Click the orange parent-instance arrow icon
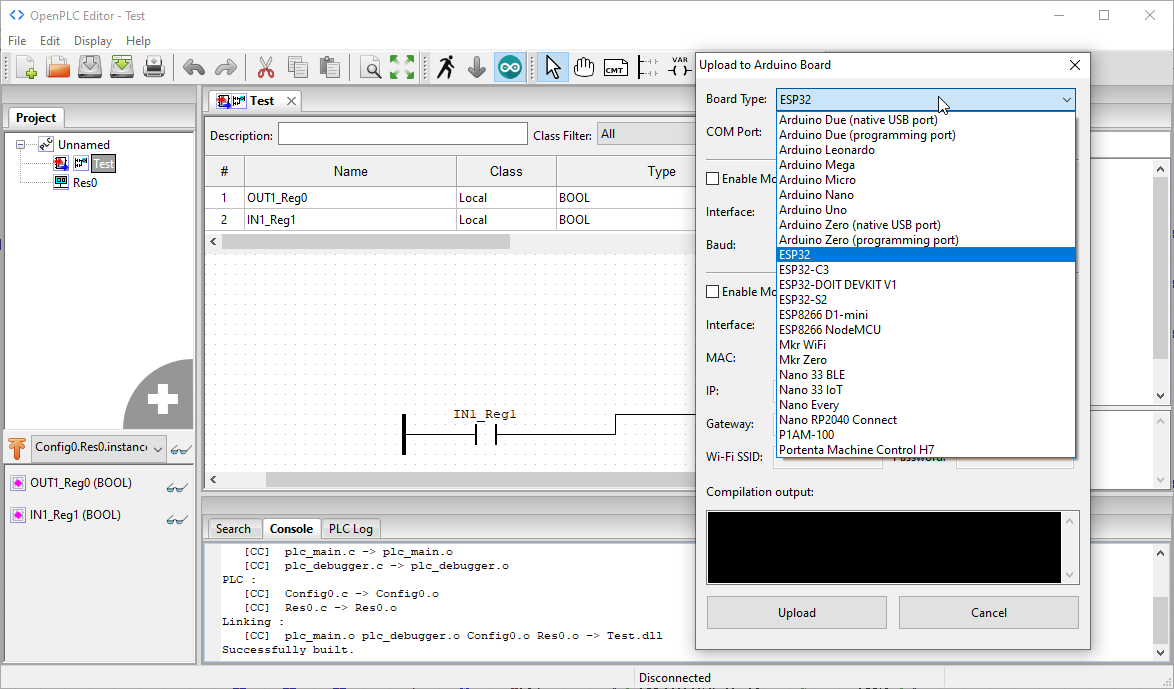This screenshot has height=689, width=1174. tap(16, 448)
